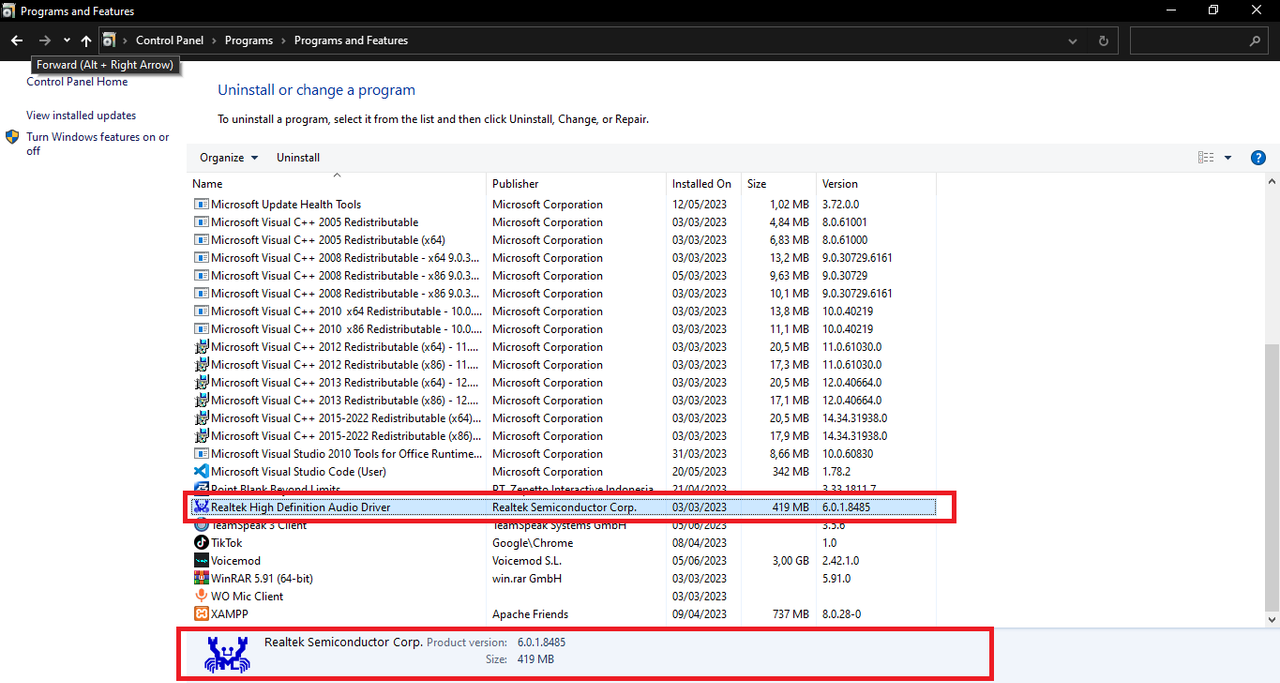Image resolution: width=1280 pixels, height=683 pixels.
Task: Open the Programs breadcrumb
Action: 249,41
